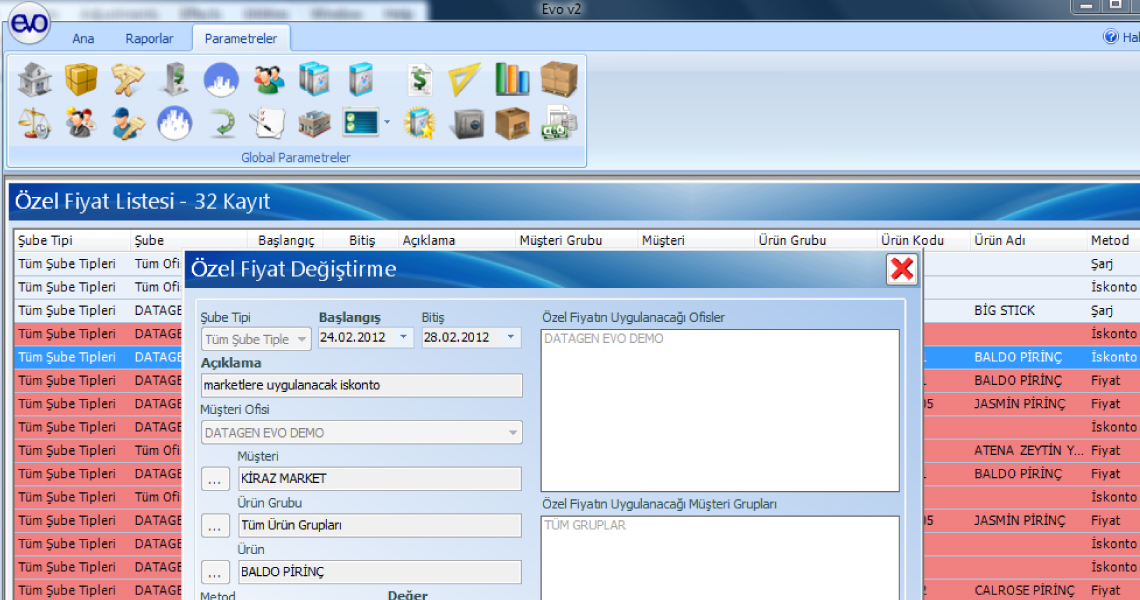Sort by the Ürün Kodu column header

(923, 240)
